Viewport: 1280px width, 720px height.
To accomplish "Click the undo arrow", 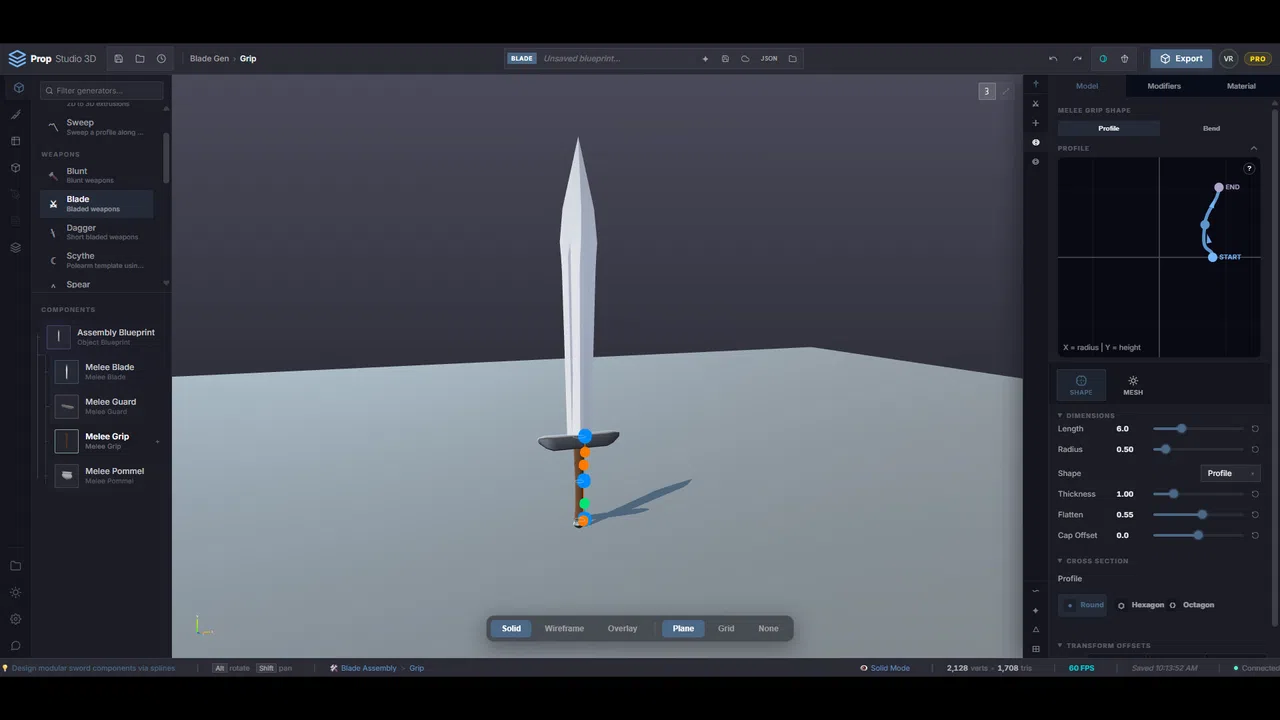I will (1053, 59).
